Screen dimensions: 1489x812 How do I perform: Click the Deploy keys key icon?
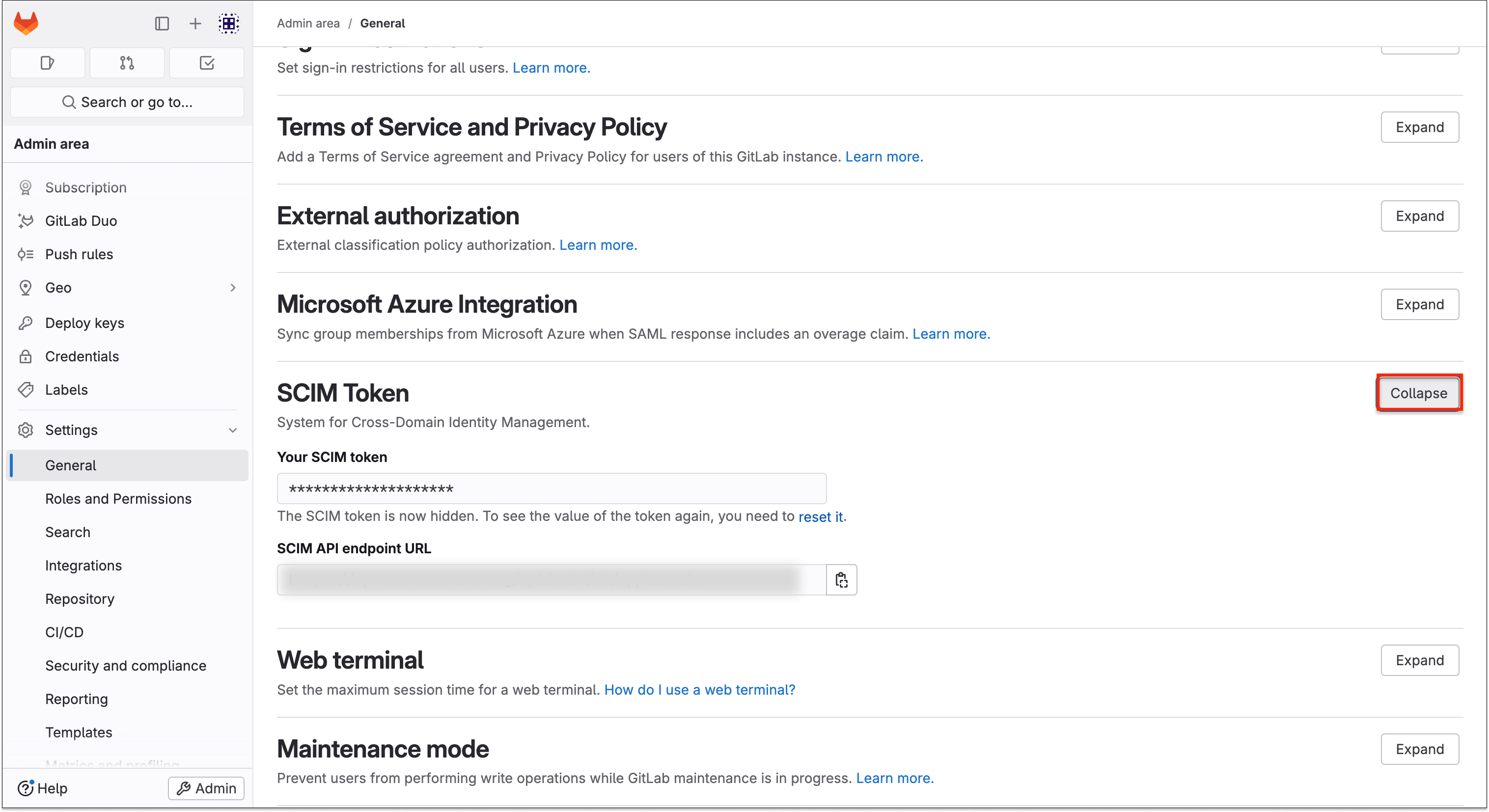26,323
